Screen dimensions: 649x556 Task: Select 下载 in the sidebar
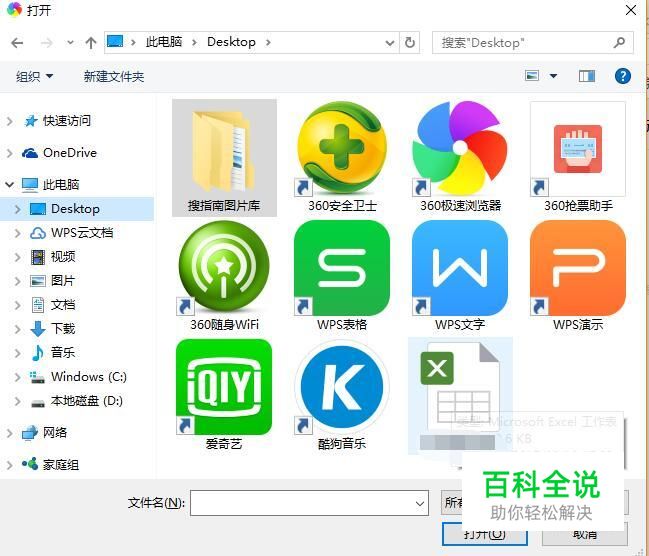click(x=63, y=328)
